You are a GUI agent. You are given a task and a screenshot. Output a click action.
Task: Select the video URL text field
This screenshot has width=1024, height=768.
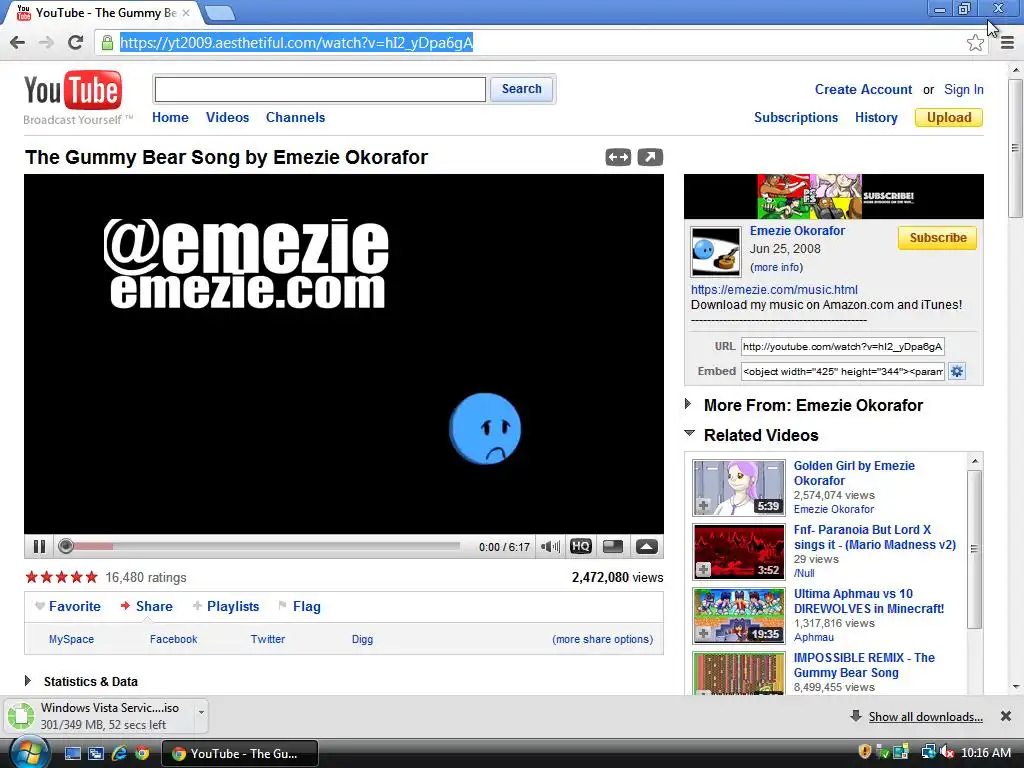(842, 347)
